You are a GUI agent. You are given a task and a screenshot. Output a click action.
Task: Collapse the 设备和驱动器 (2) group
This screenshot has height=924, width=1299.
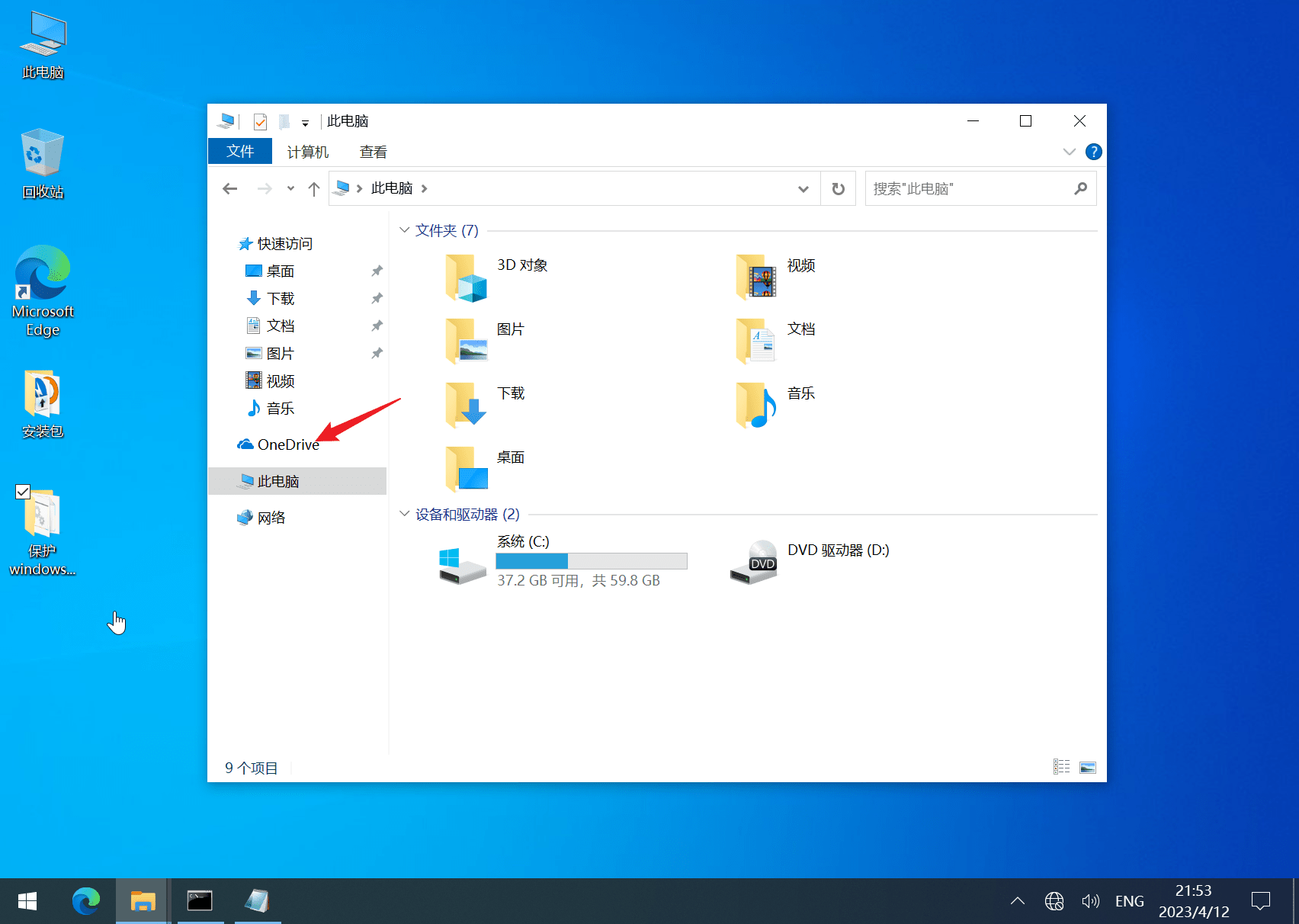(404, 514)
